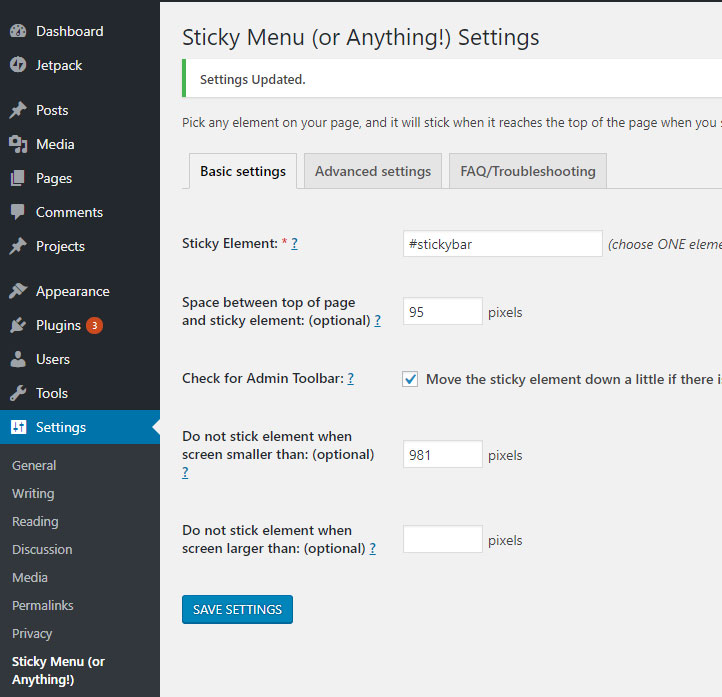Image resolution: width=722 pixels, height=697 pixels.
Task: Click the Settings Updated notice text
Action: (252, 80)
